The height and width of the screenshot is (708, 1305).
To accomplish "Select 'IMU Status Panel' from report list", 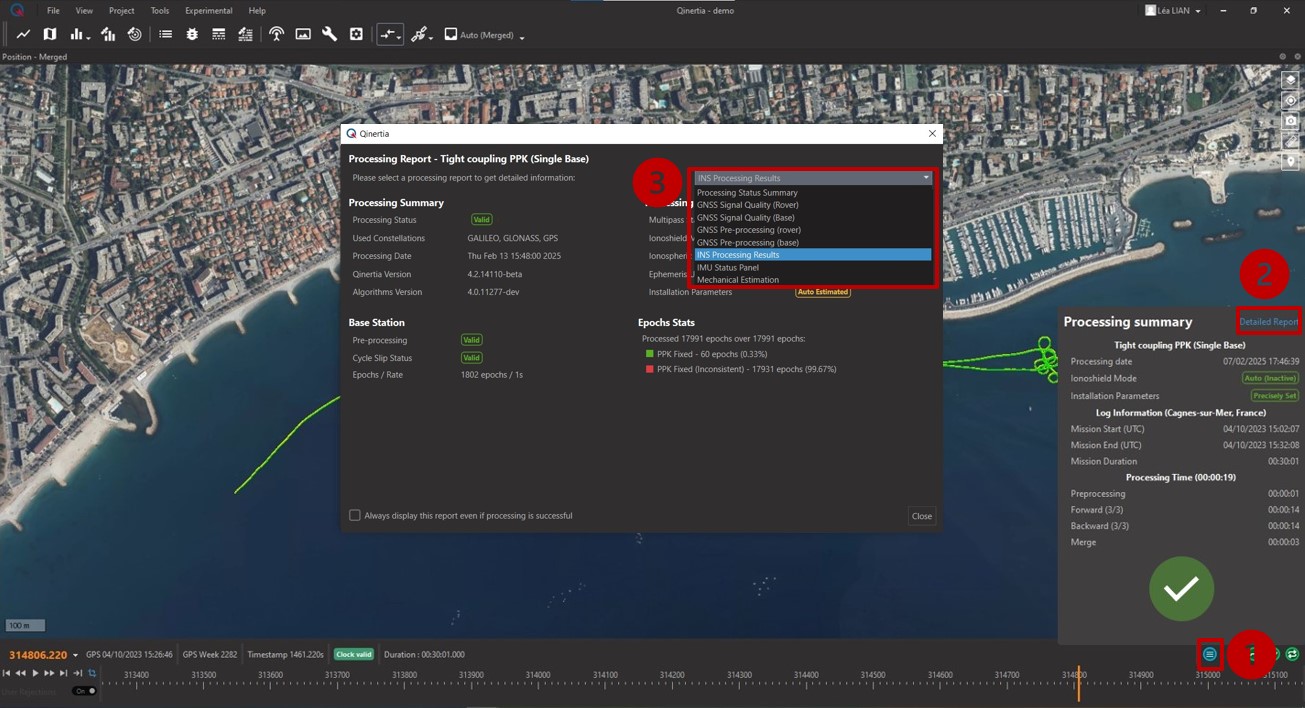I will click(x=728, y=267).
